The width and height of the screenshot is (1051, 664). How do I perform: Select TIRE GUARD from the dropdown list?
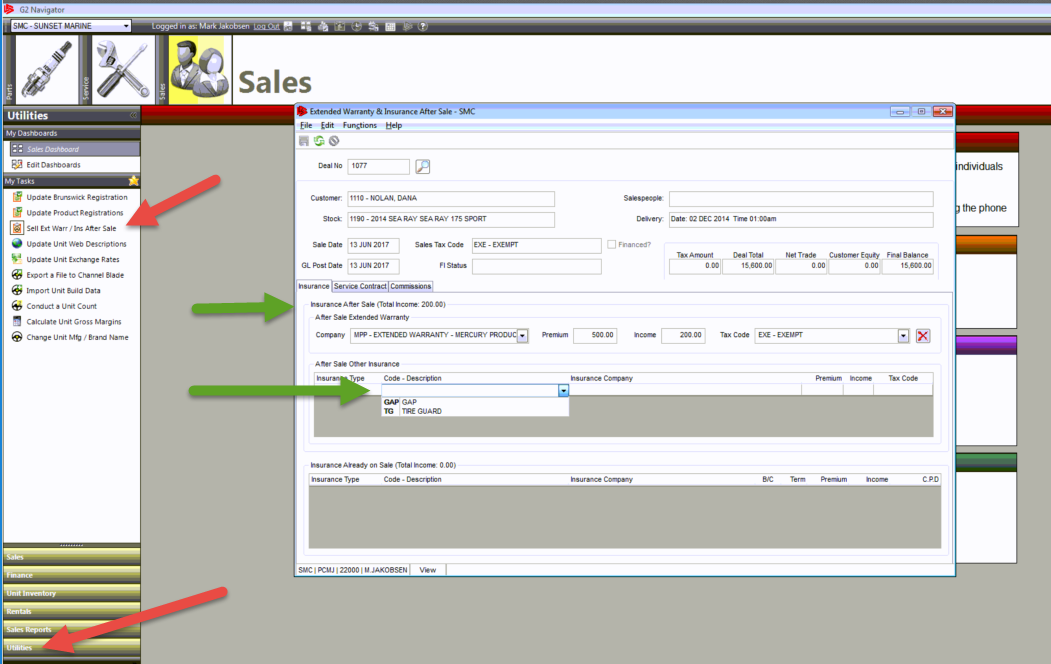tap(475, 411)
